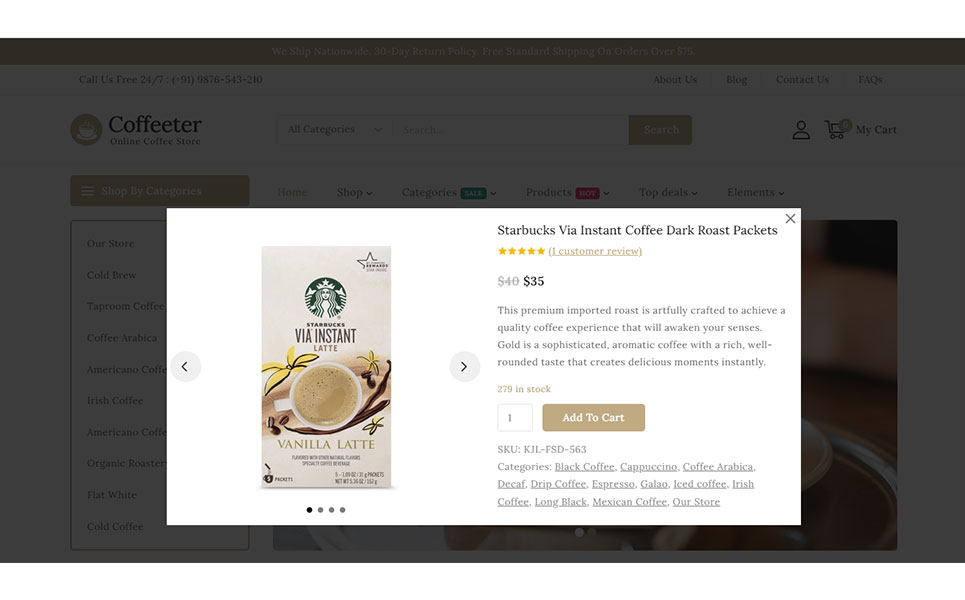
Task: Expand the Top deals menu
Action: click(x=668, y=193)
